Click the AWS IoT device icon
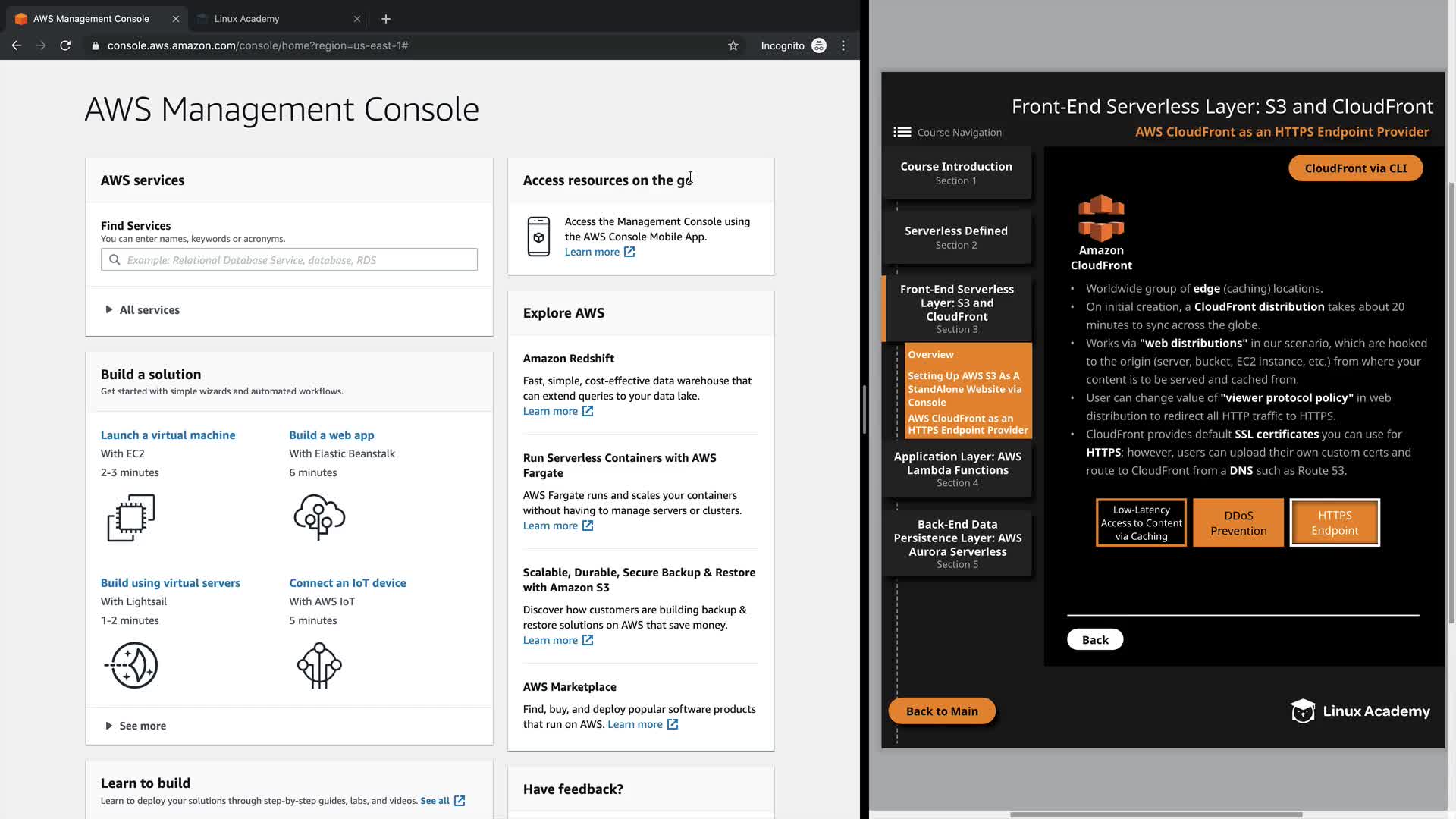Screen dimensions: 1456x819 [x=319, y=665]
